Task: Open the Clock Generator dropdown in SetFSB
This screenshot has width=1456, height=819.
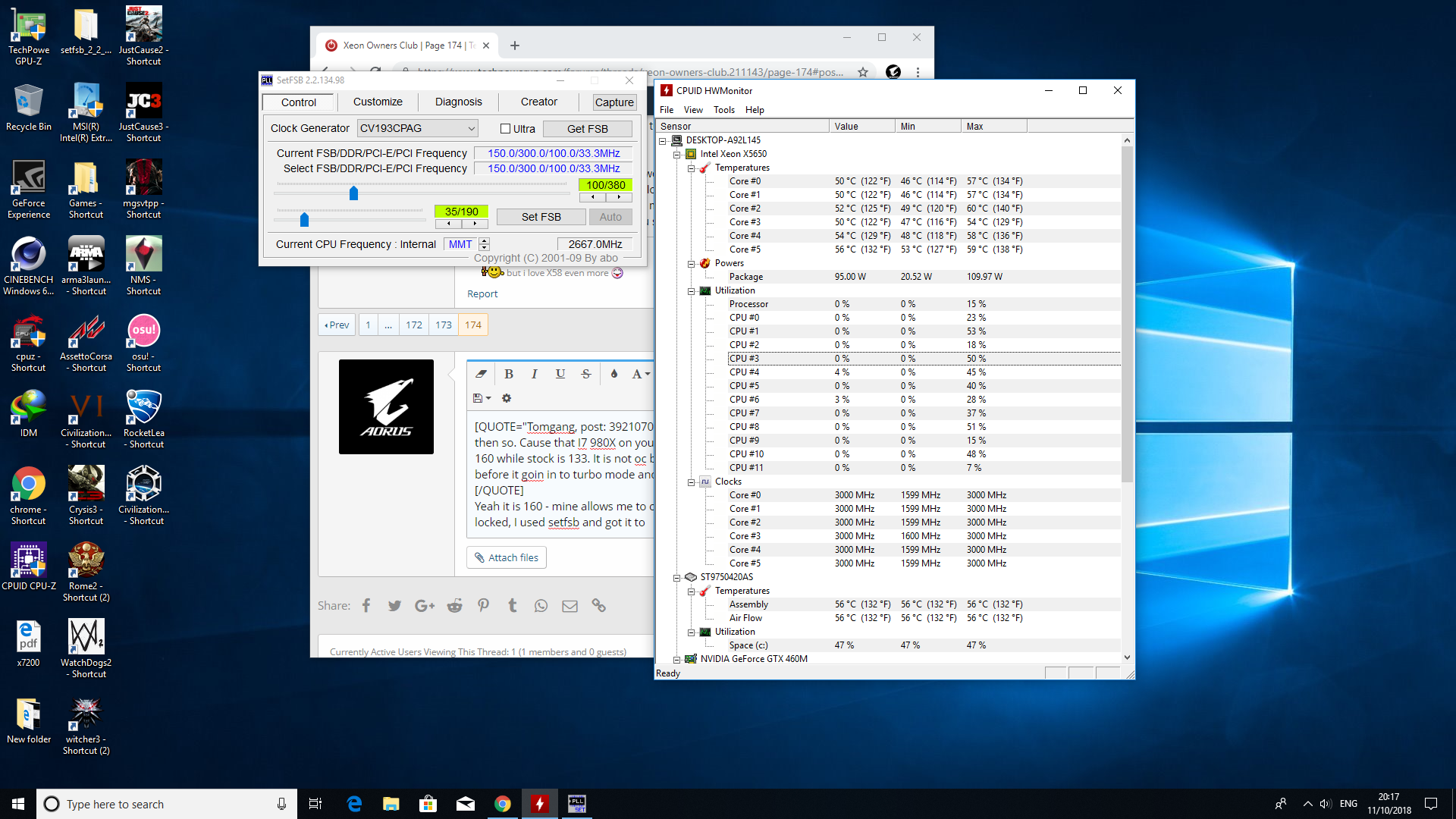Action: (417, 128)
